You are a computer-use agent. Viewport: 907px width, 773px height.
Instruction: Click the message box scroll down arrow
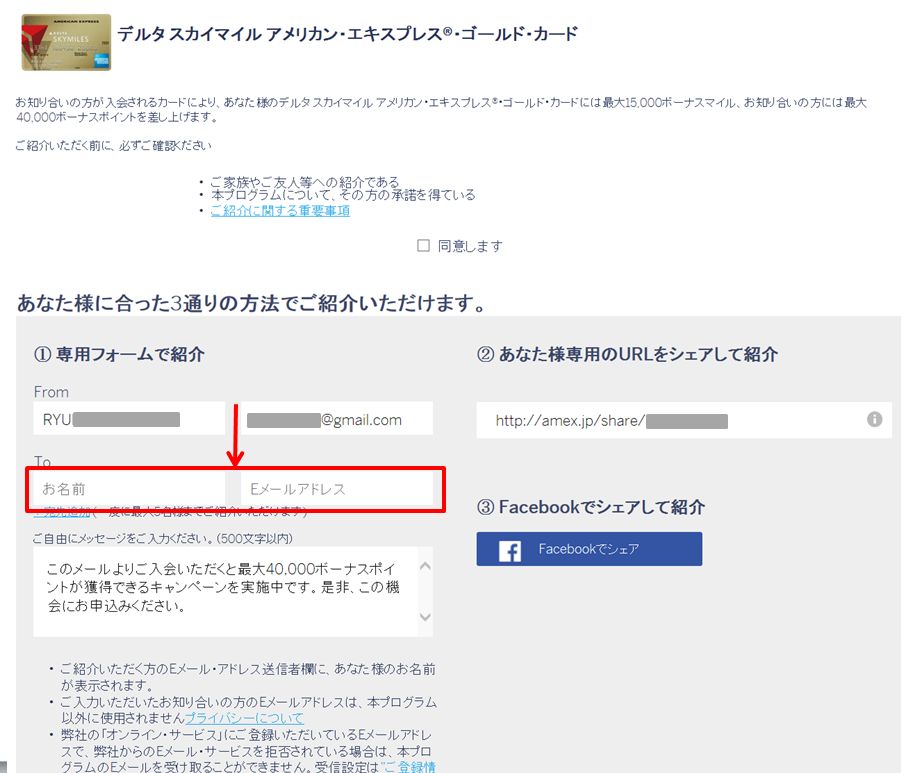425,617
